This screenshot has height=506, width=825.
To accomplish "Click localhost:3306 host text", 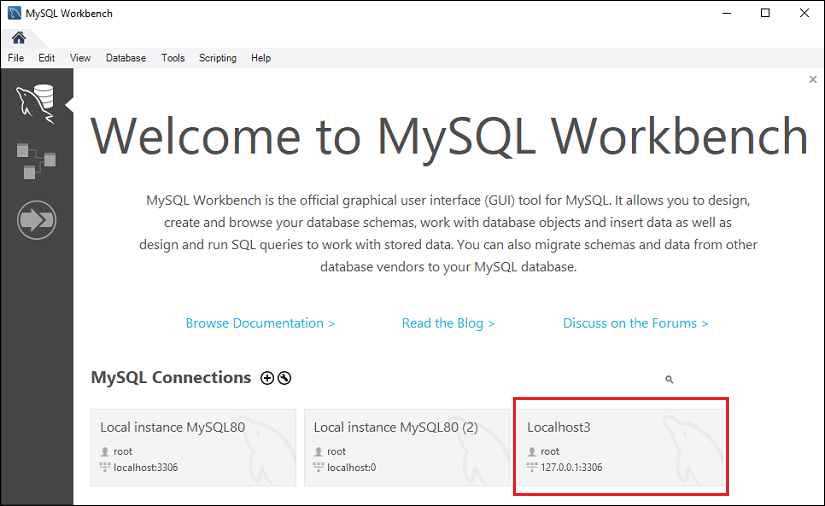I will pyautogui.click(x=146, y=467).
